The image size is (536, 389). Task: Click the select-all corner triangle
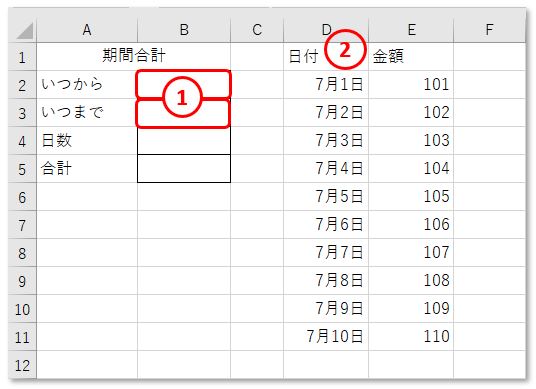tap(23, 30)
